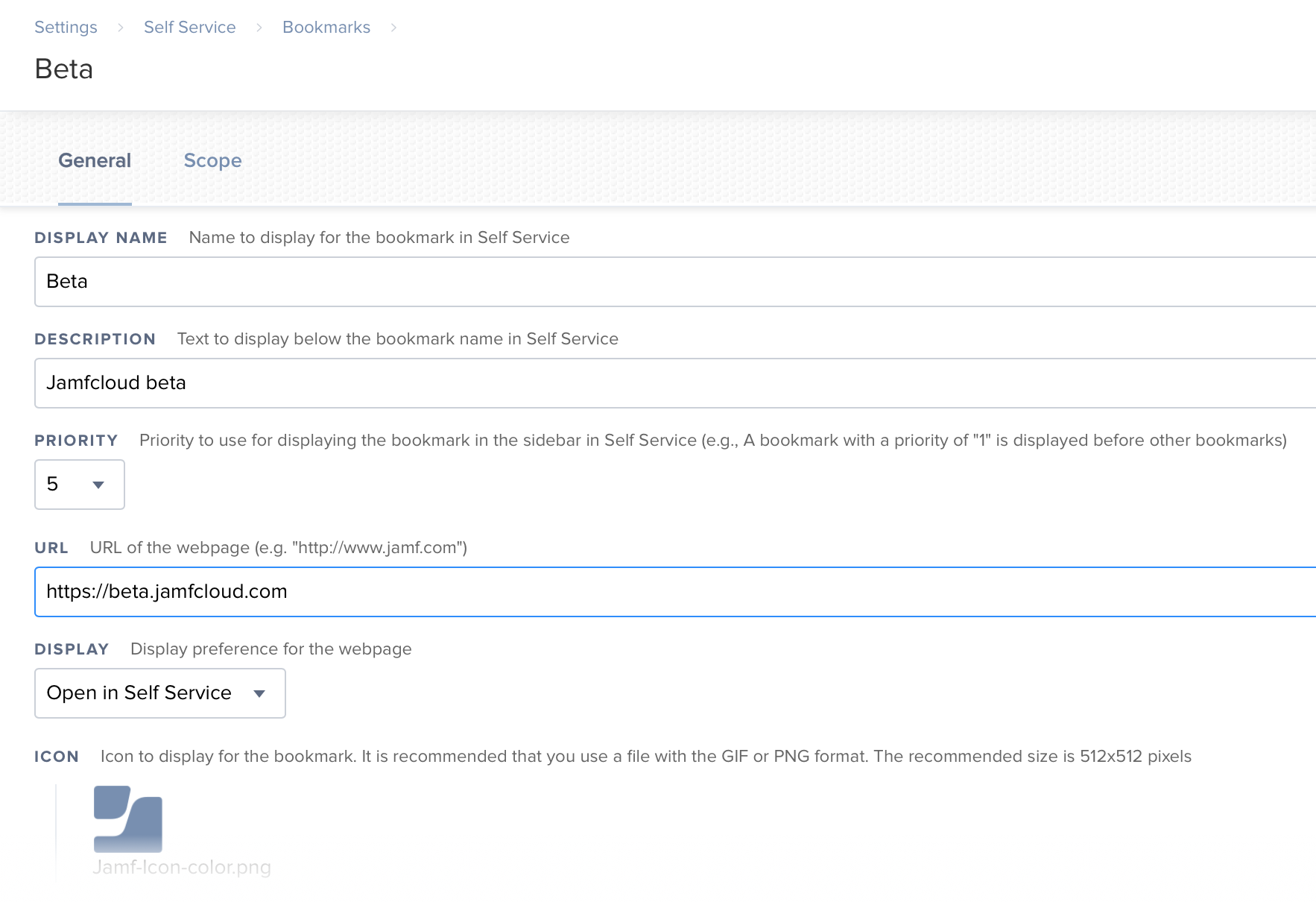
Task: Navigate to the Self Service breadcrumb
Action: click(x=189, y=28)
